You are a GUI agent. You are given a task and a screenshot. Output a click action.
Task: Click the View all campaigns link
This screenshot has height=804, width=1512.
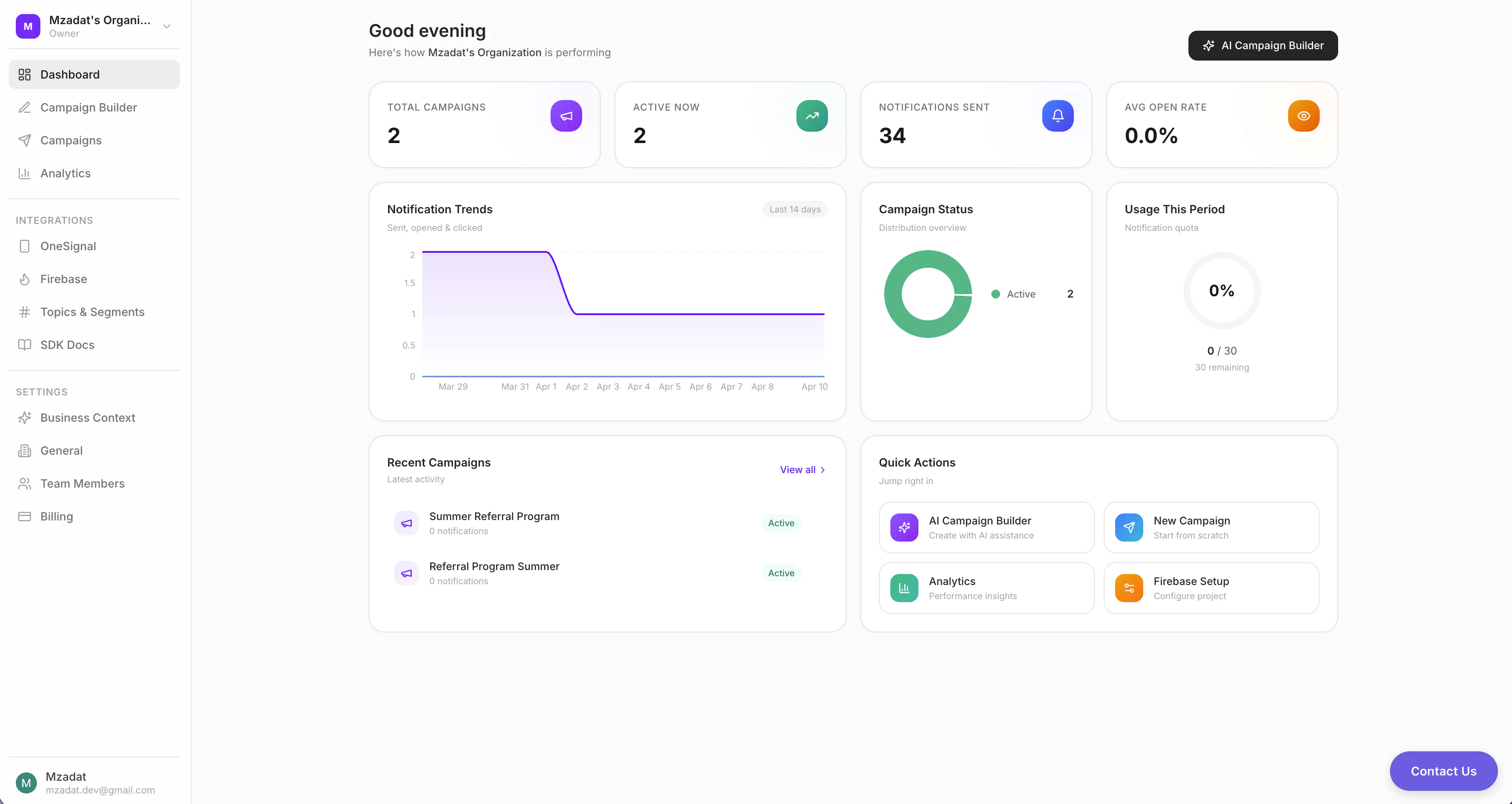click(803, 470)
